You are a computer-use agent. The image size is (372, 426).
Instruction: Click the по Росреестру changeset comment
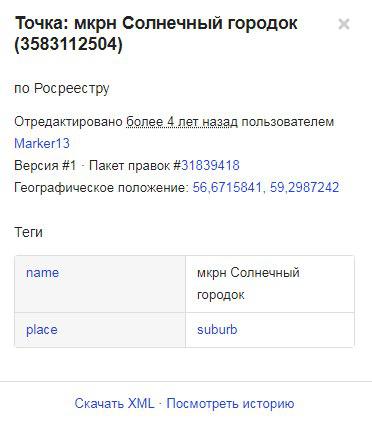pos(62,89)
